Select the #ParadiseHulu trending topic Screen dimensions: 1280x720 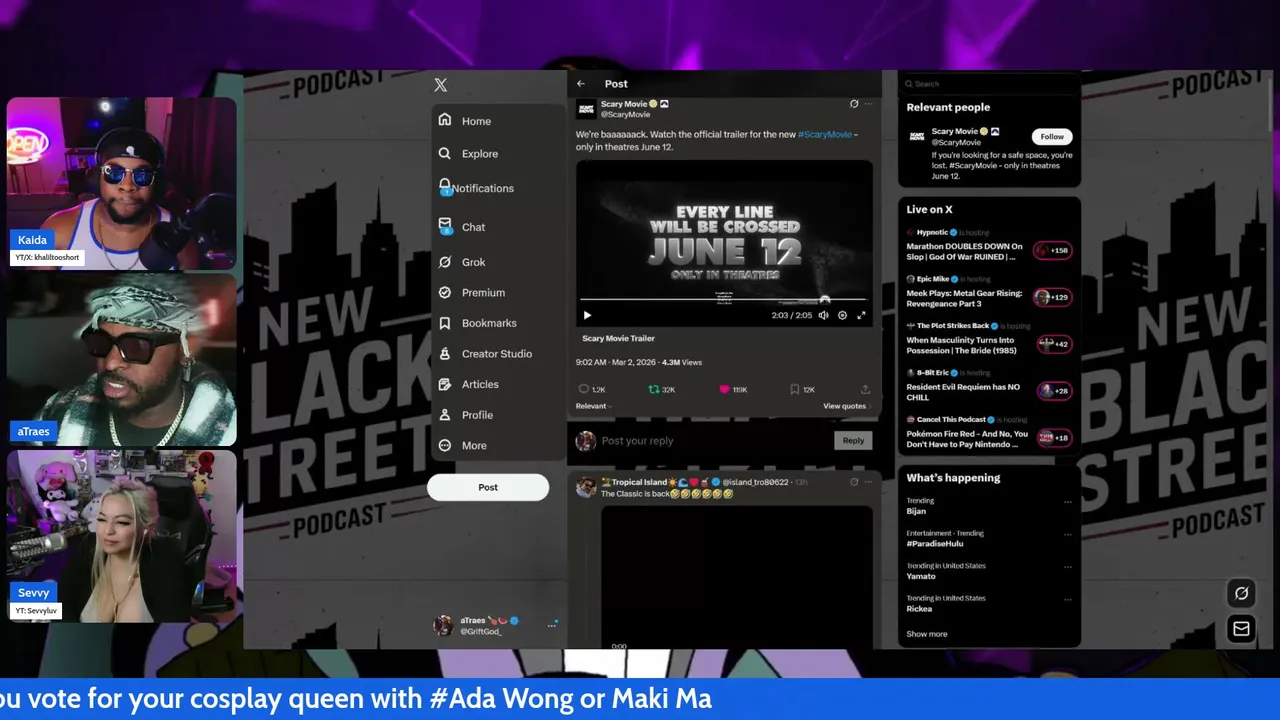(x=935, y=544)
